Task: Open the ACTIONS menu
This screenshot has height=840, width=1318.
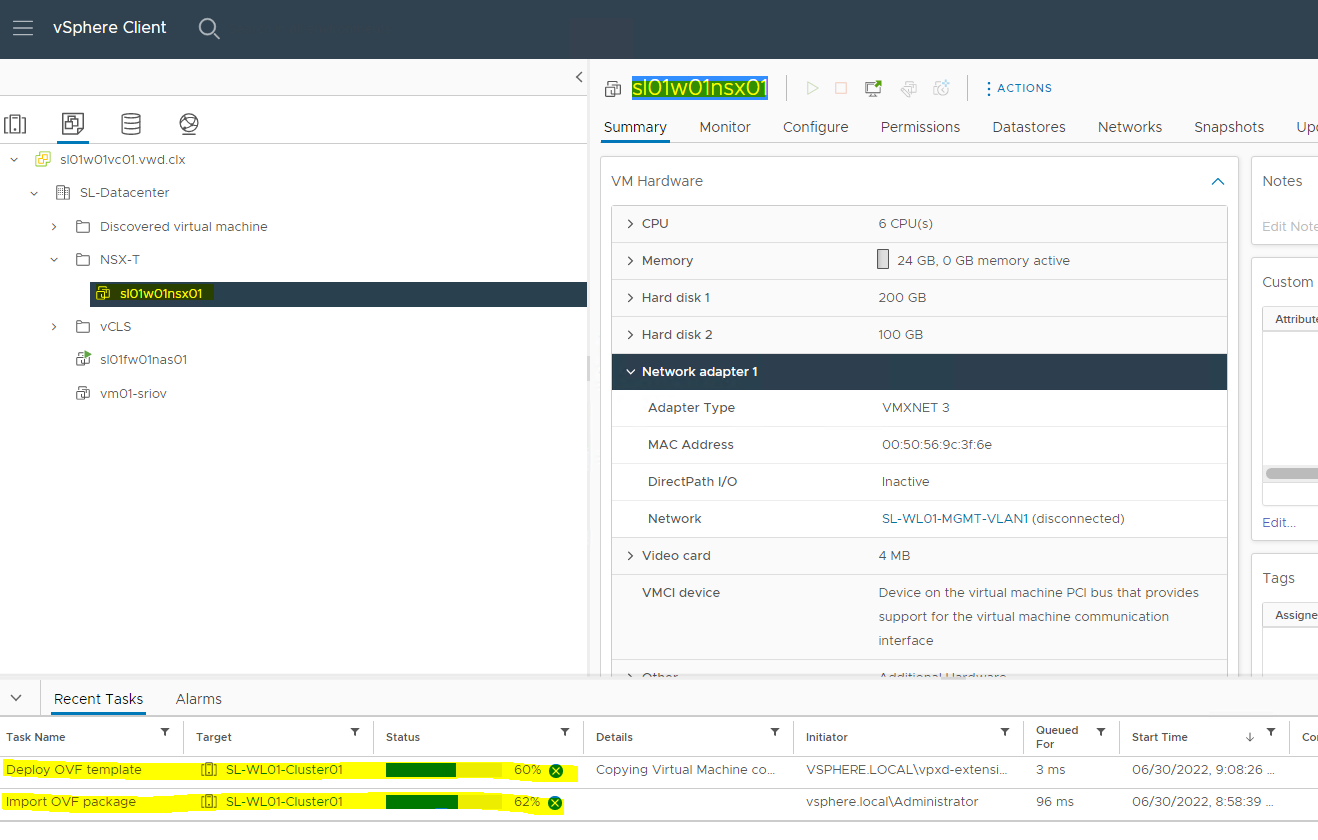Action: click(1018, 88)
